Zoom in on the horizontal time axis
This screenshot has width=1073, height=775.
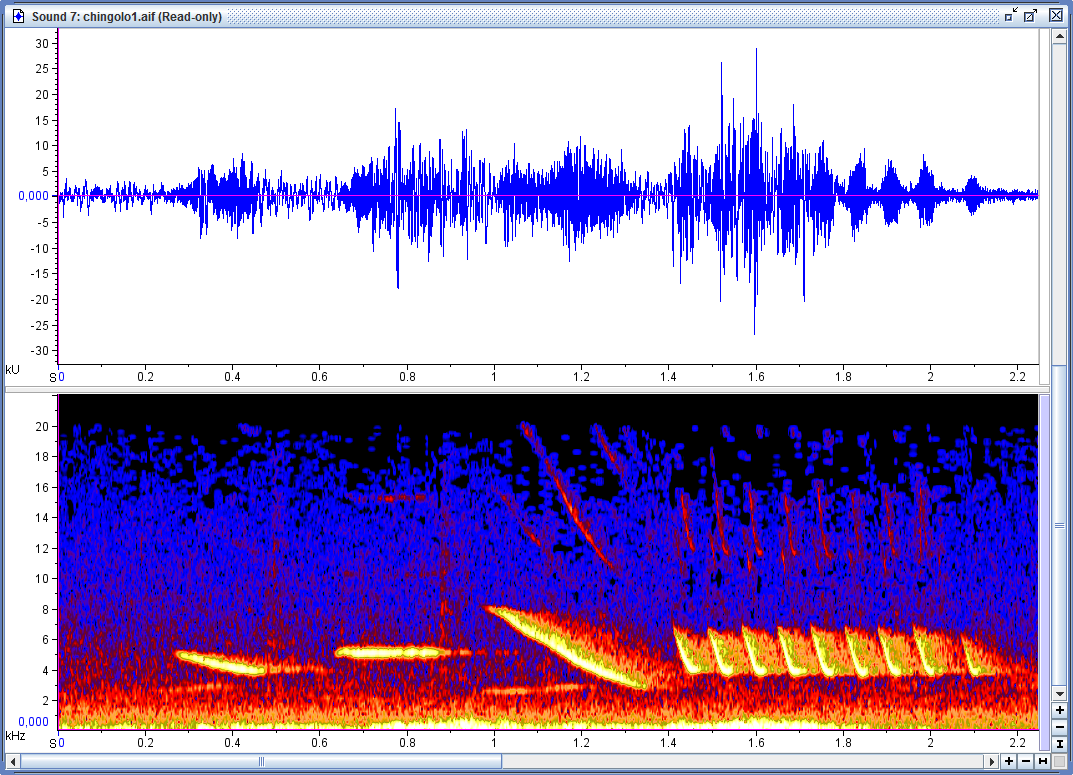(x=1009, y=762)
